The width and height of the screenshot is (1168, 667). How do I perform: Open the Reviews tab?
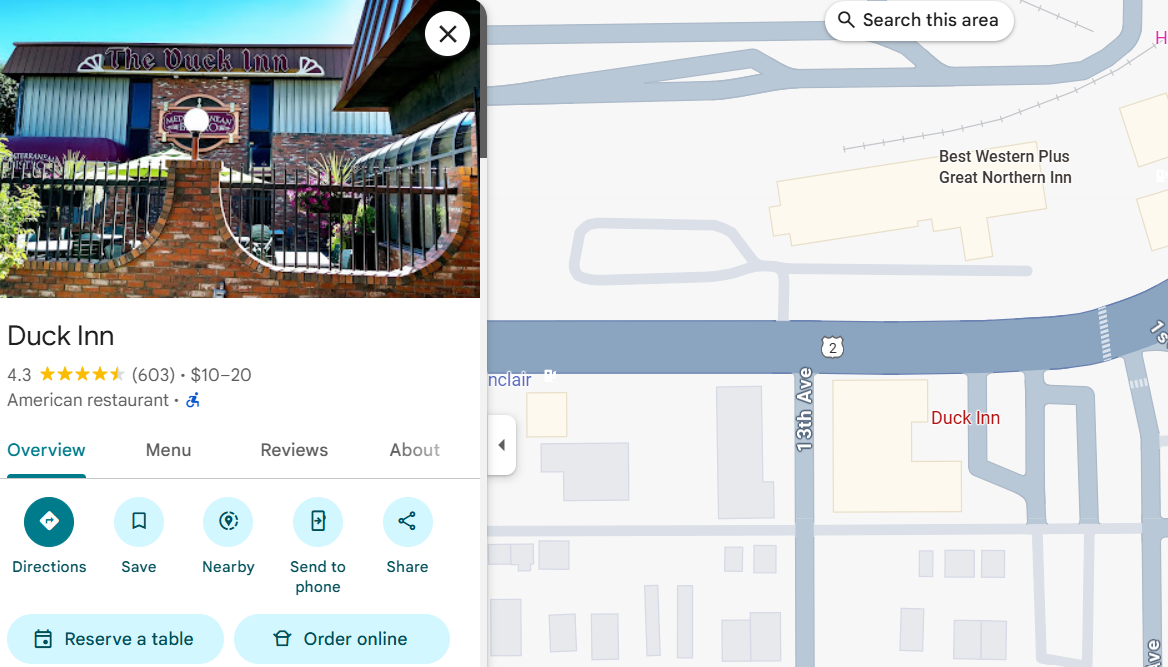pyautogui.click(x=294, y=450)
